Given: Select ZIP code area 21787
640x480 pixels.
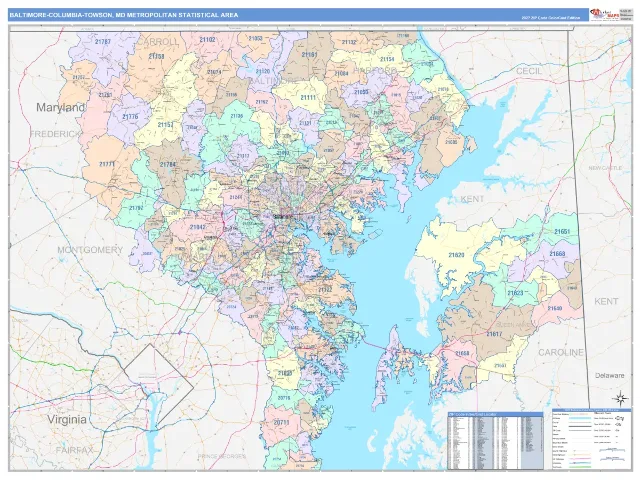Looking at the screenshot, I should (103, 42).
